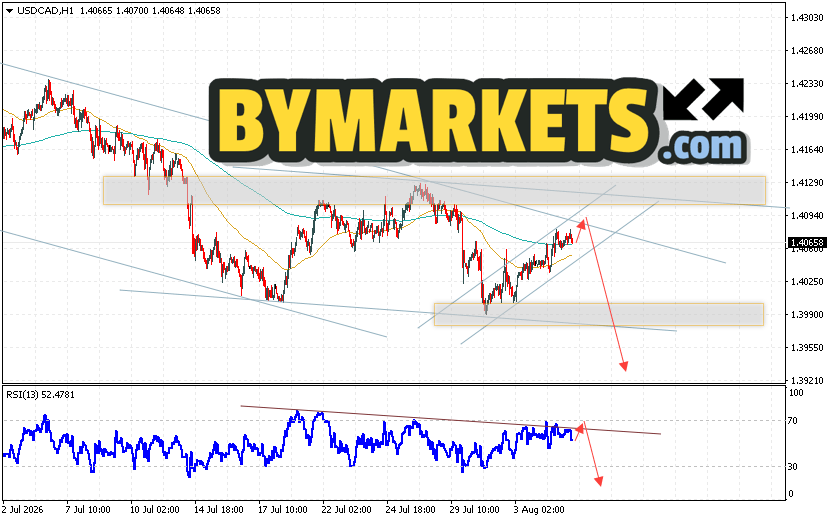This screenshot has height=521, width=831.
Task: Select the upper gray resistance zone rectangle
Action: [x=435, y=190]
